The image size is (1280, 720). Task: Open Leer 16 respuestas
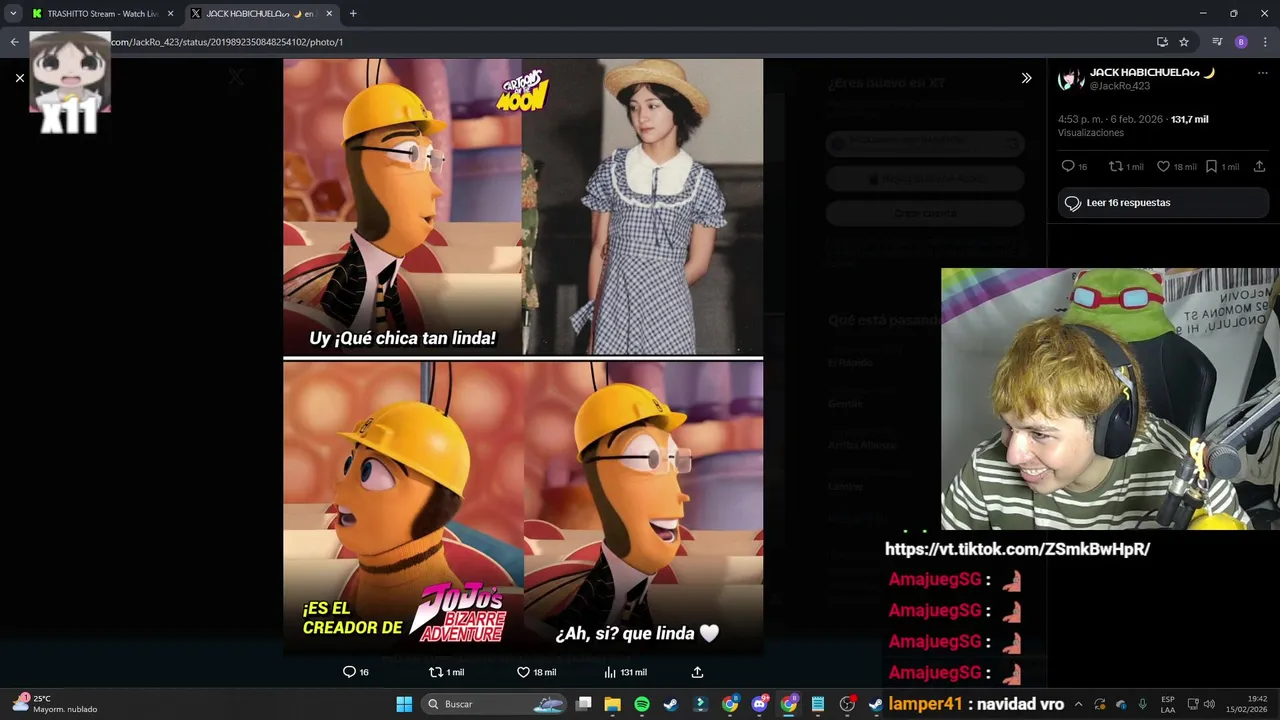[1163, 203]
